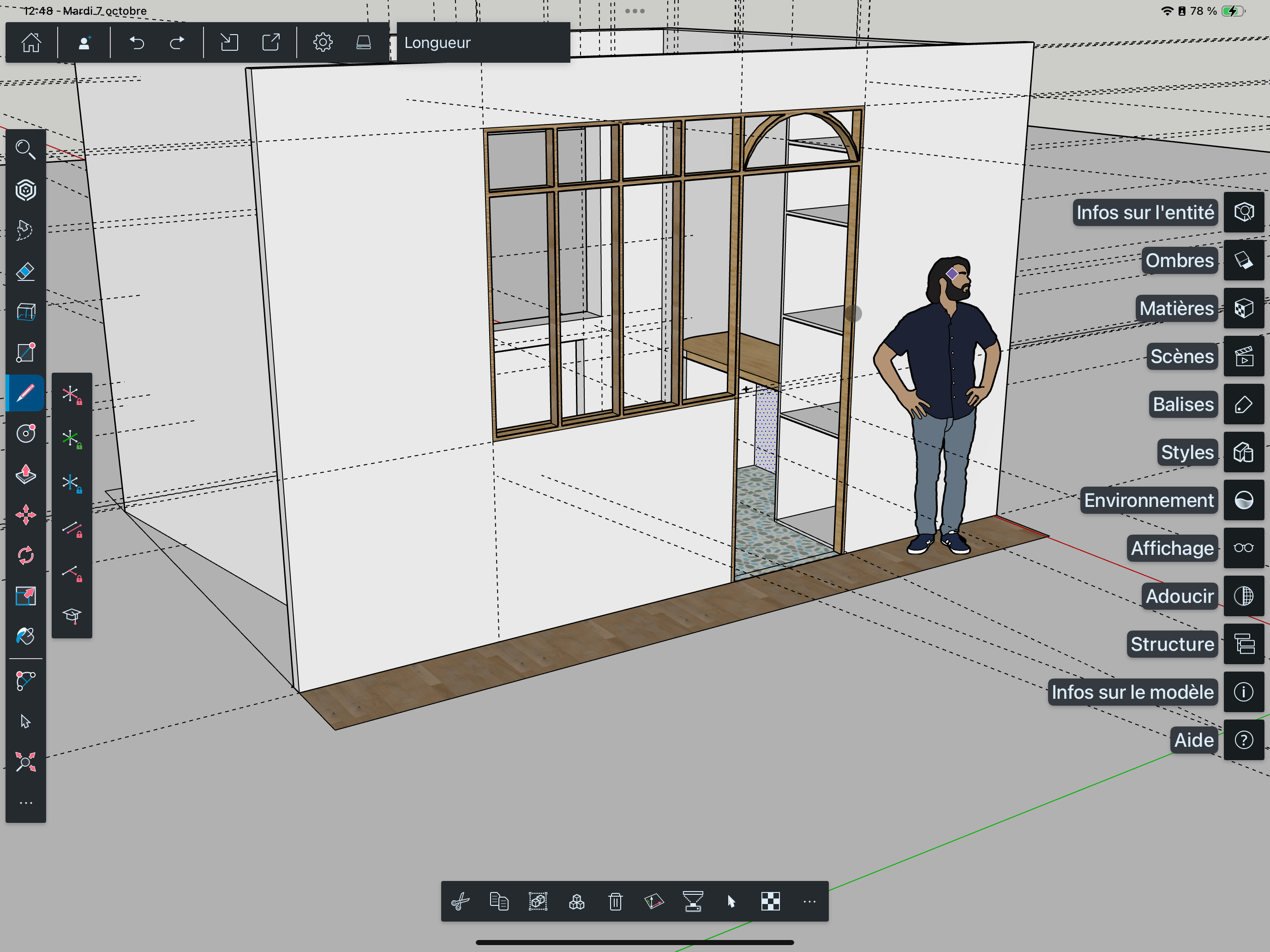This screenshot has width=1270, height=952.
Task: Expand more options in bottom toolbar
Action: tap(809, 902)
